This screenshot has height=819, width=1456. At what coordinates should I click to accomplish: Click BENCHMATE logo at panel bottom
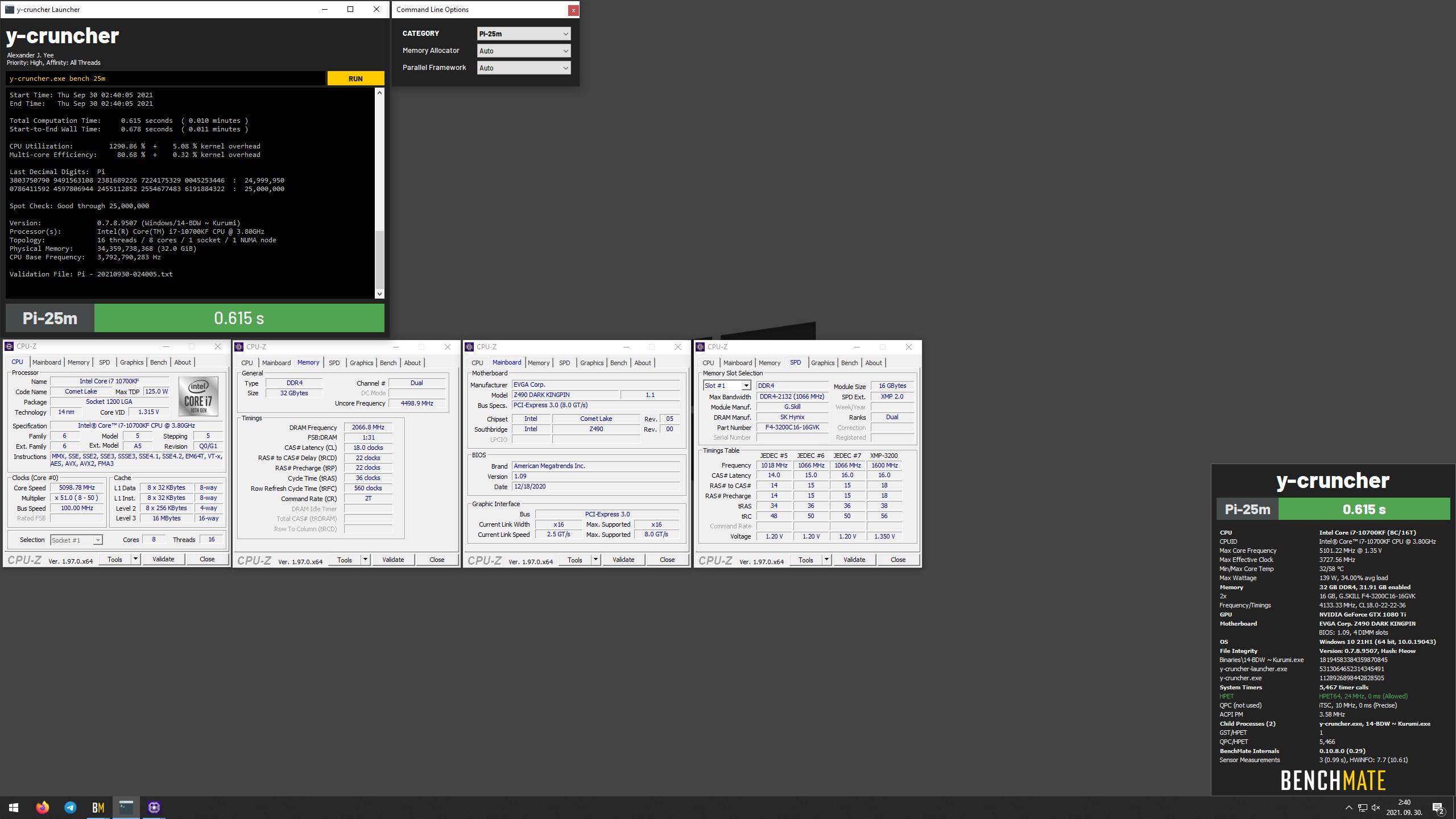coord(1333,780)
